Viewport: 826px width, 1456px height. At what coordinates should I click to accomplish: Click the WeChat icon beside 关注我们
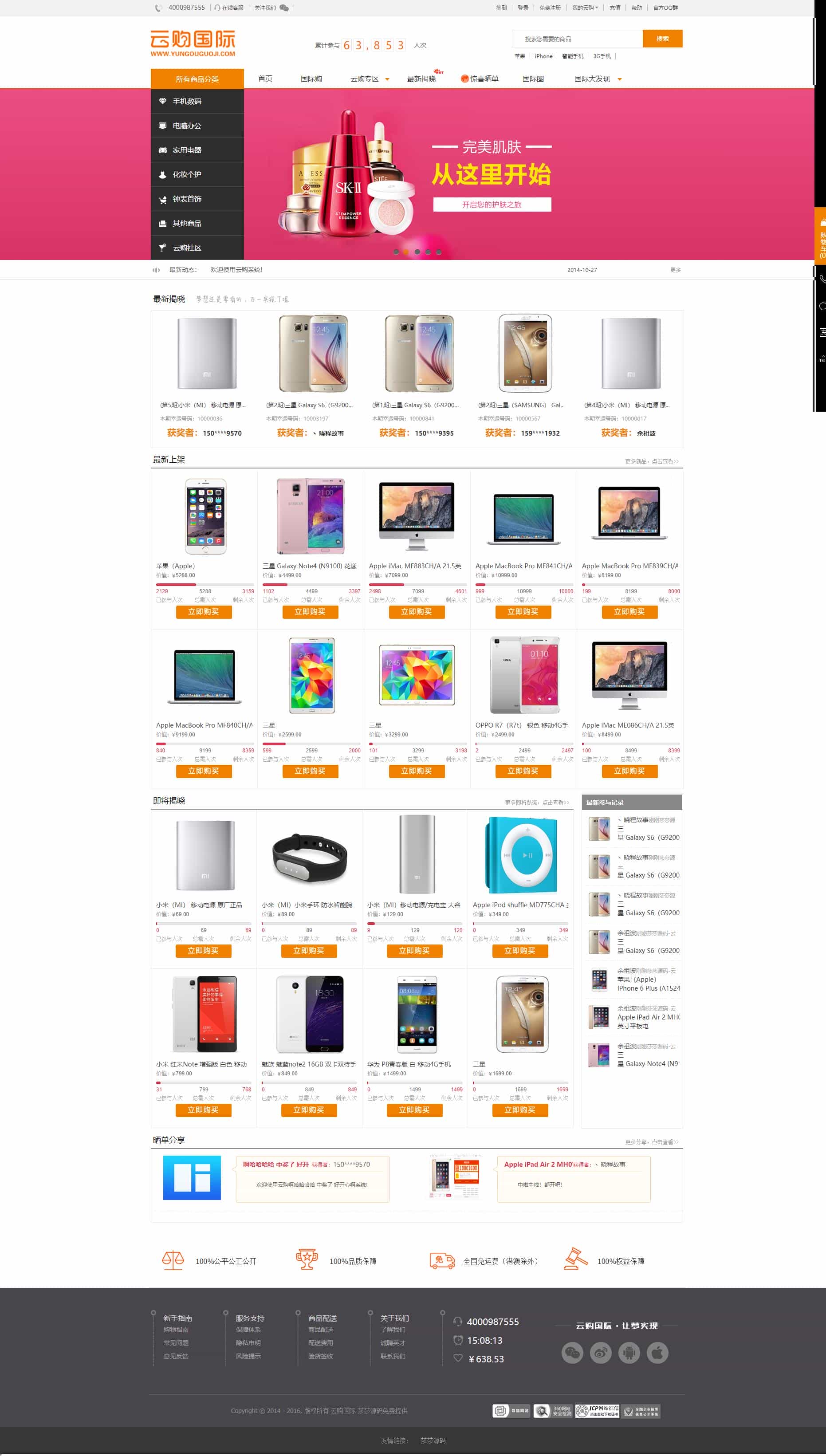(x=284, y=8)
